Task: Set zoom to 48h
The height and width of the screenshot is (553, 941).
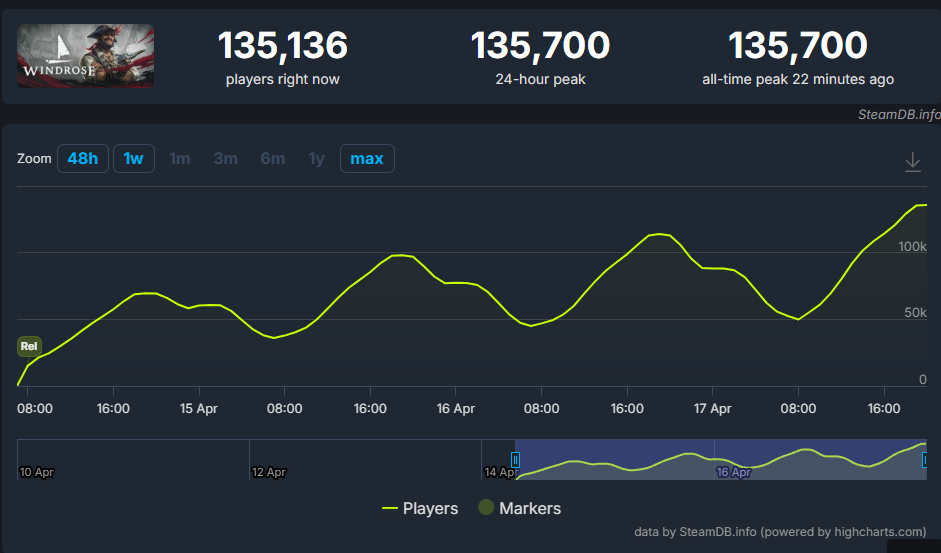Action: (x=83, y=159)
